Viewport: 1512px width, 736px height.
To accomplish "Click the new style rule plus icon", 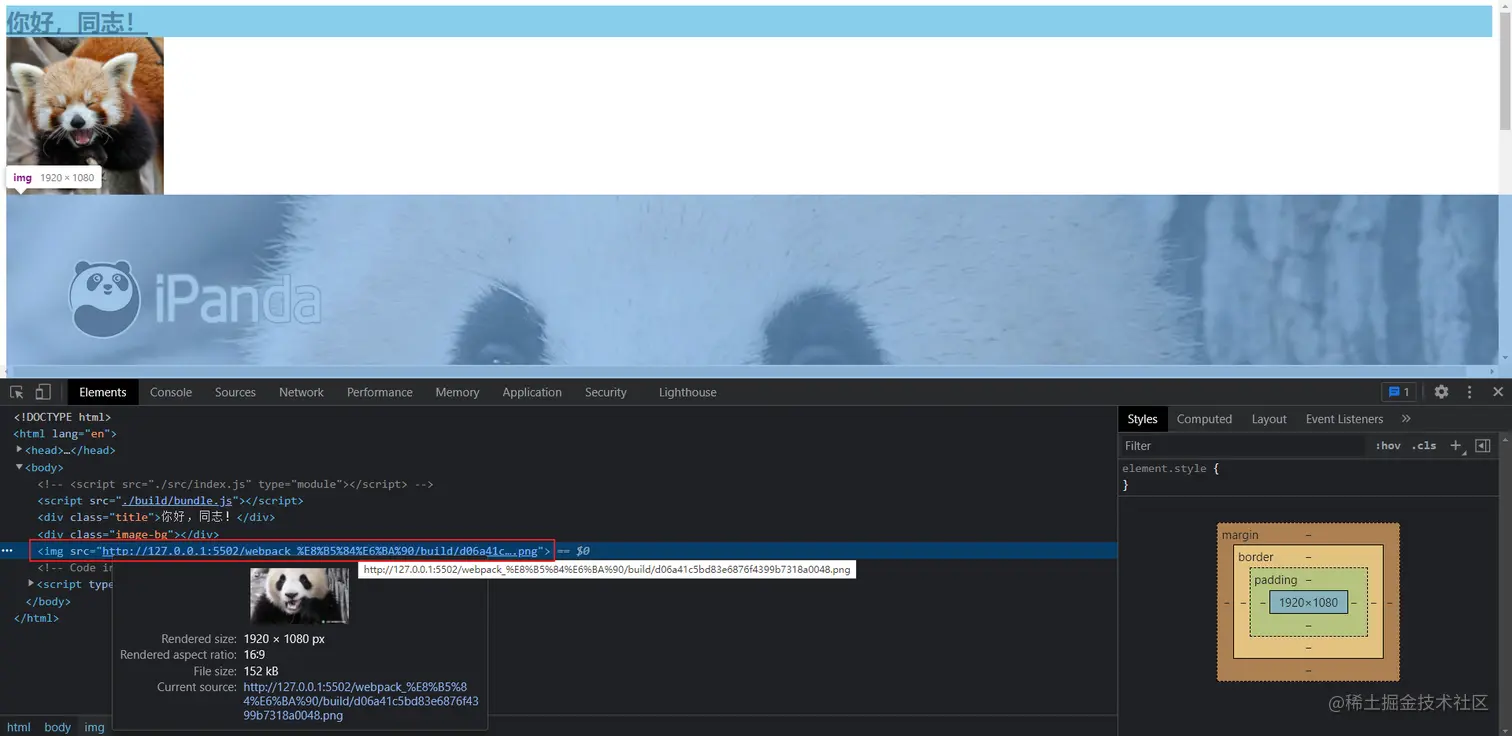I will (x=1455, y=445).
